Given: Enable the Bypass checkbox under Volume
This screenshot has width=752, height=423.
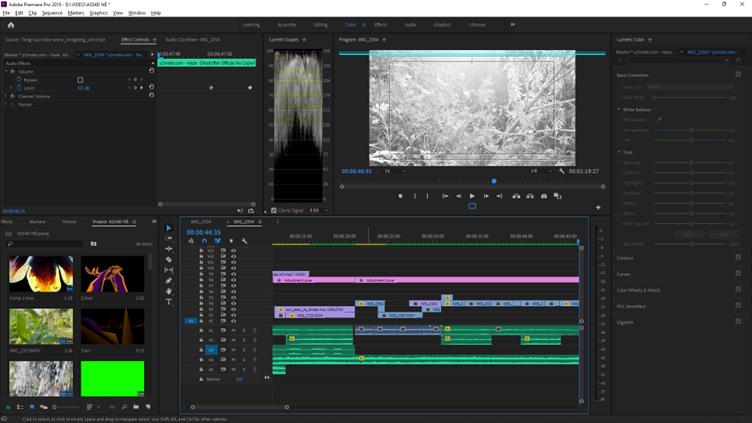Looking at the screenshot, I should coord(80,80).
